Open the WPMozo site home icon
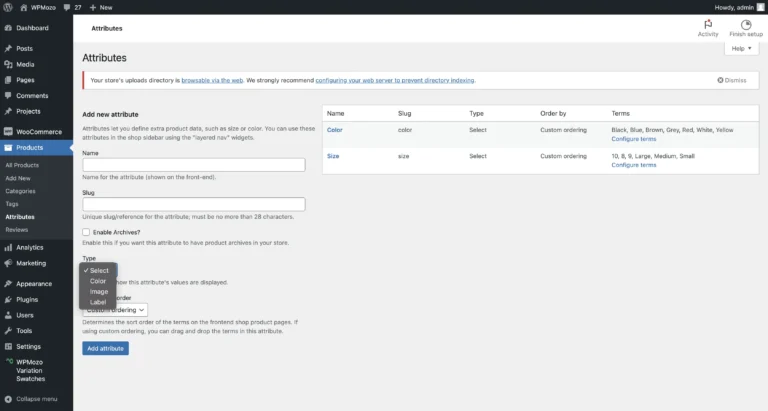768x411 pixels. click(x=24, y=7)
